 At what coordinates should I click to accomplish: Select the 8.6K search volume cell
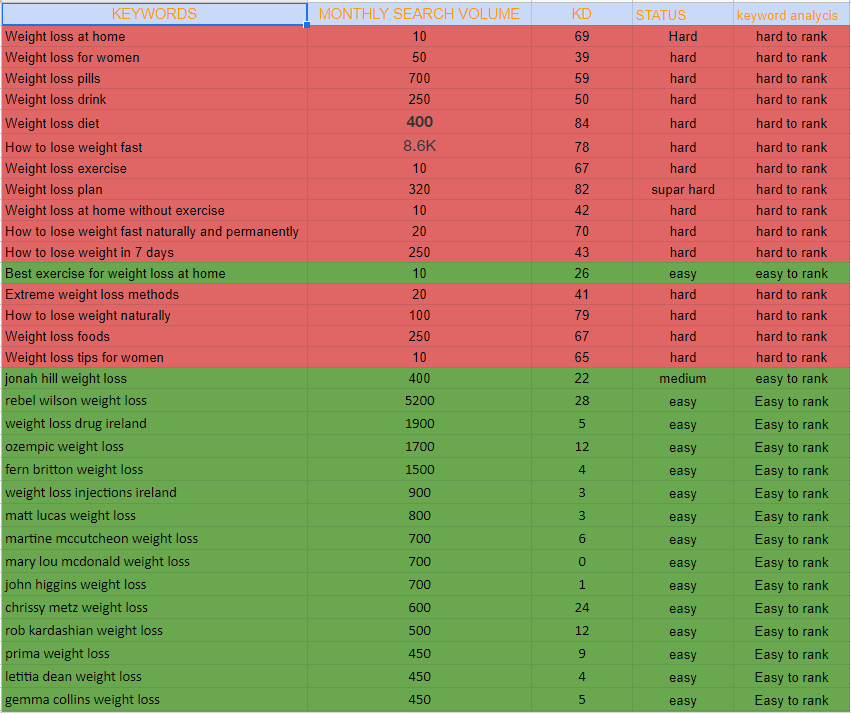(418, 145)
